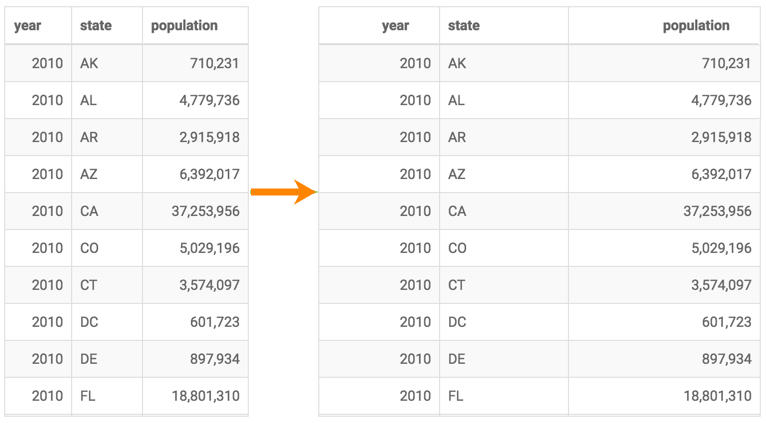Click the year header in left table
766x423 pixels.
coord(28,26)
